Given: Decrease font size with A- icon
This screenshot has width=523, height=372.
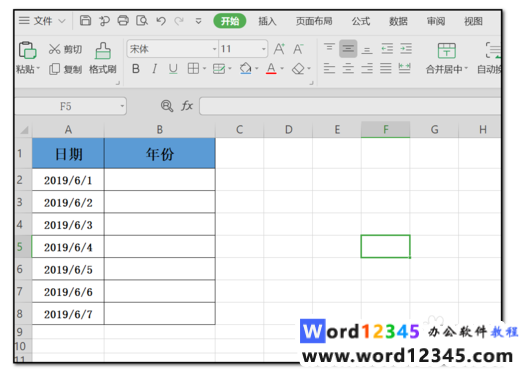Looking at the screenshot, I should tap(298, 49).
